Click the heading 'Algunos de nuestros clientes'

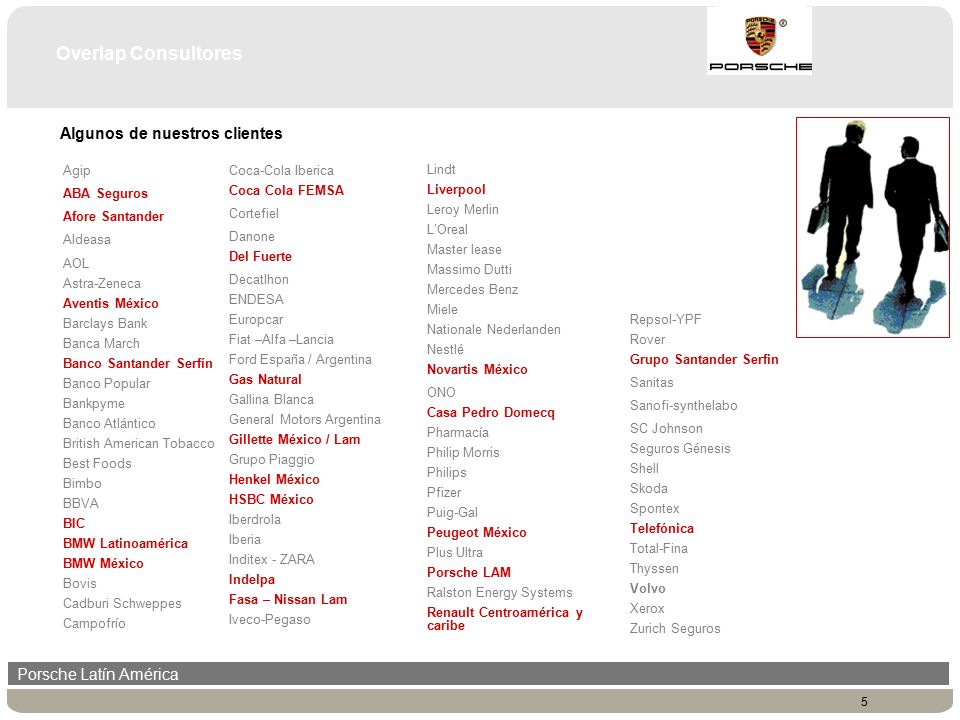point(171,133)
